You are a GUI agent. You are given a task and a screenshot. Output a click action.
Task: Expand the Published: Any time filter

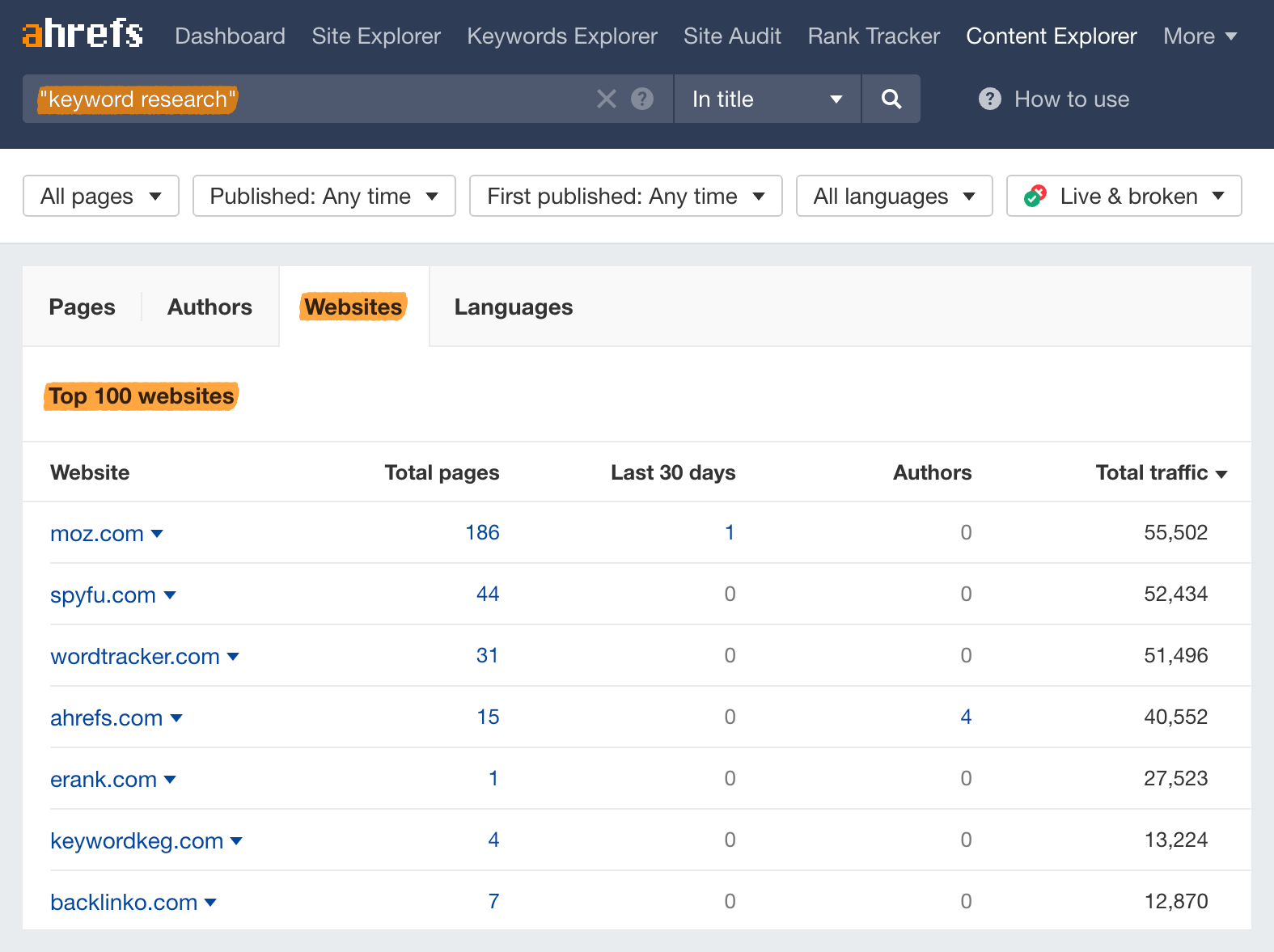(x=324, y=196)
